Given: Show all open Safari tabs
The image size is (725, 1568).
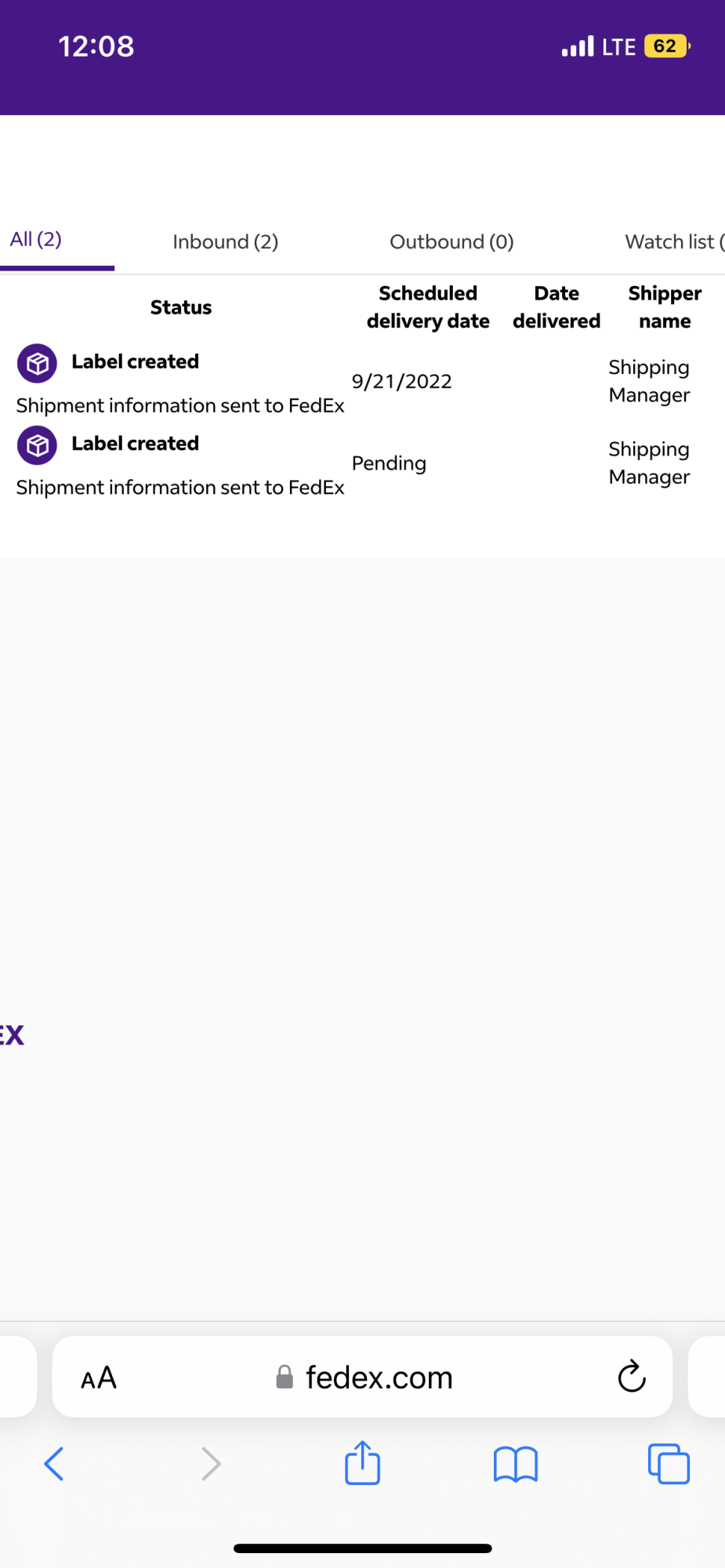Looking at the screenshot, I should point(669,1464).
